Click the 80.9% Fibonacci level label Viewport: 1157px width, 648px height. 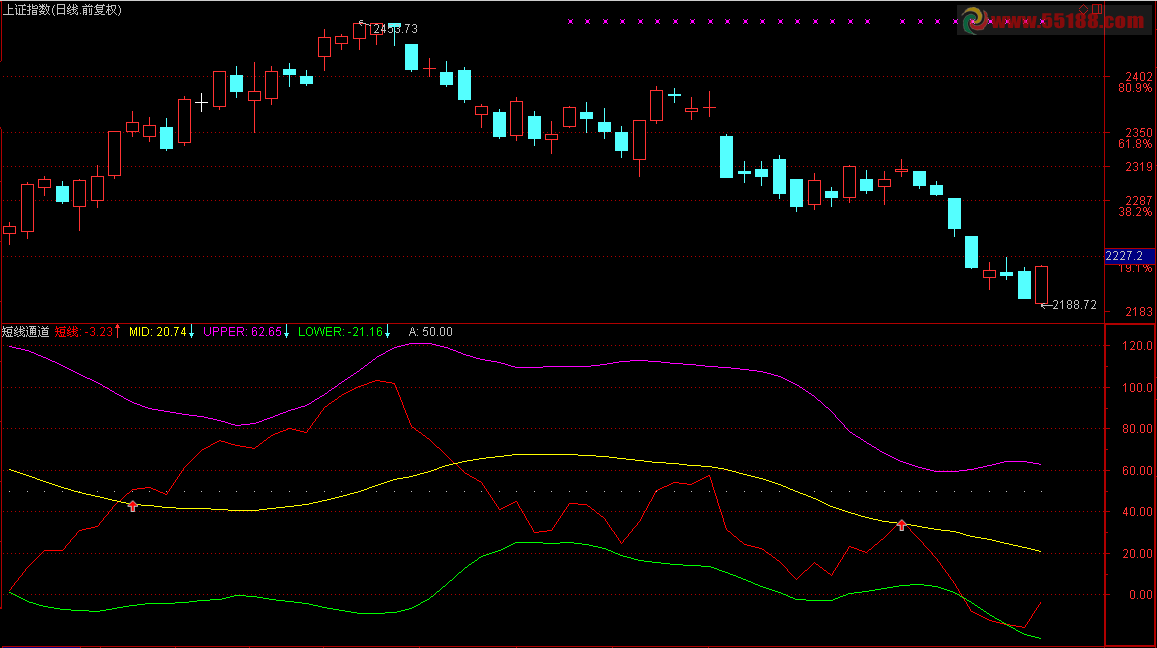tap(1135, 88)
